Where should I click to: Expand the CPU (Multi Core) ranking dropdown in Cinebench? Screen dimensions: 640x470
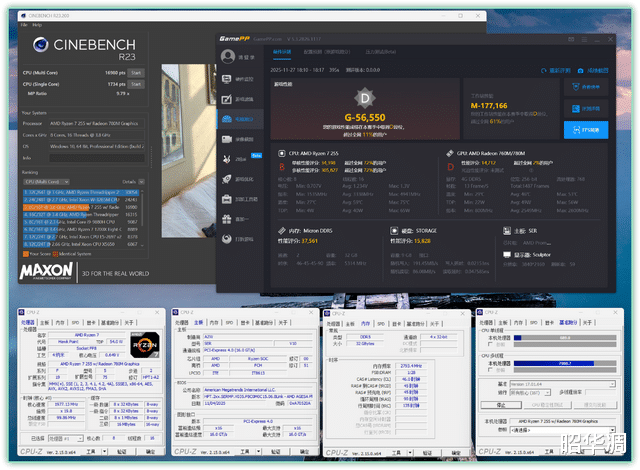(47, 182)
